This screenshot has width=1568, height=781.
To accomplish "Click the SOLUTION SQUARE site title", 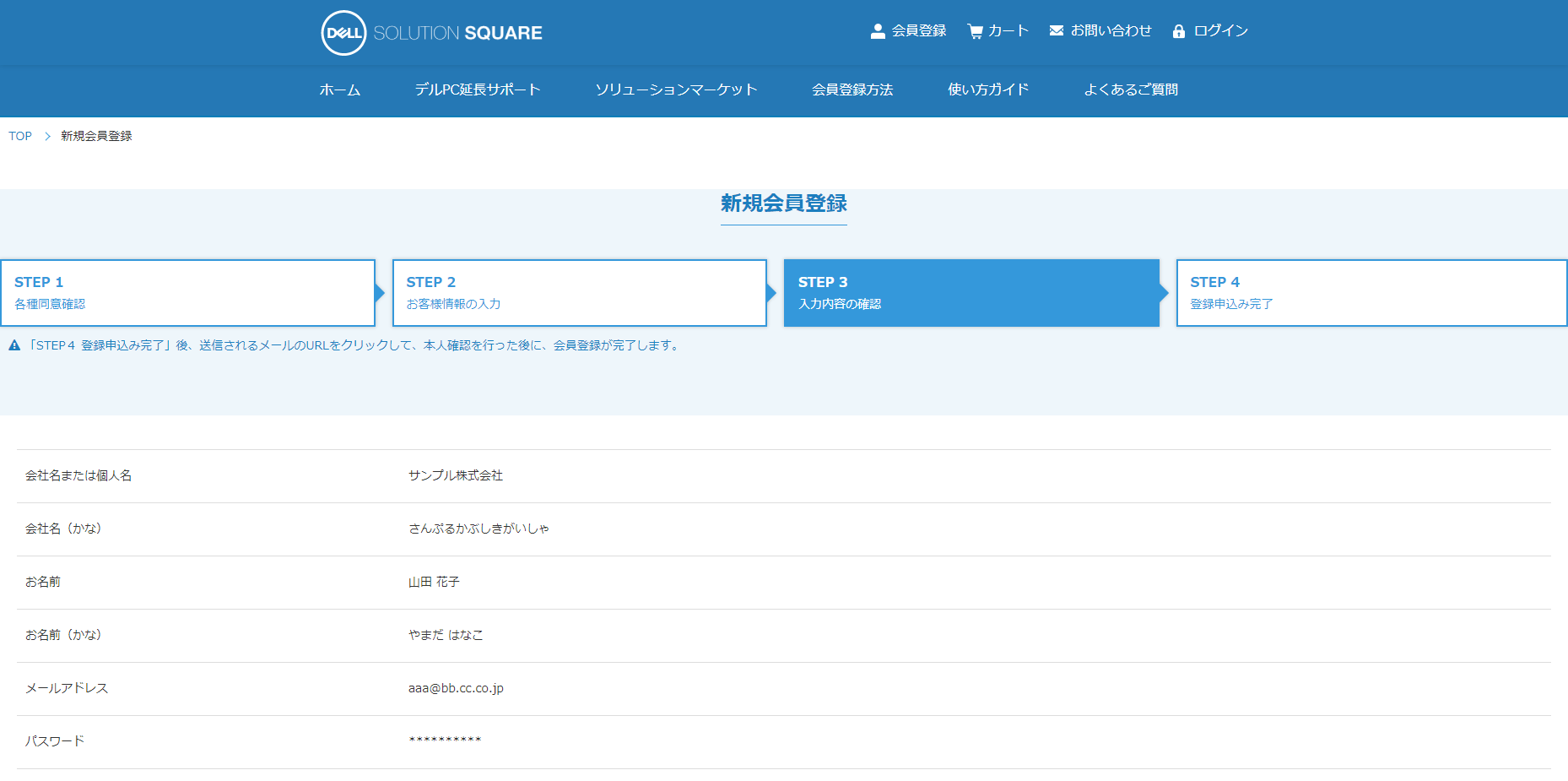I will [457, 33].
